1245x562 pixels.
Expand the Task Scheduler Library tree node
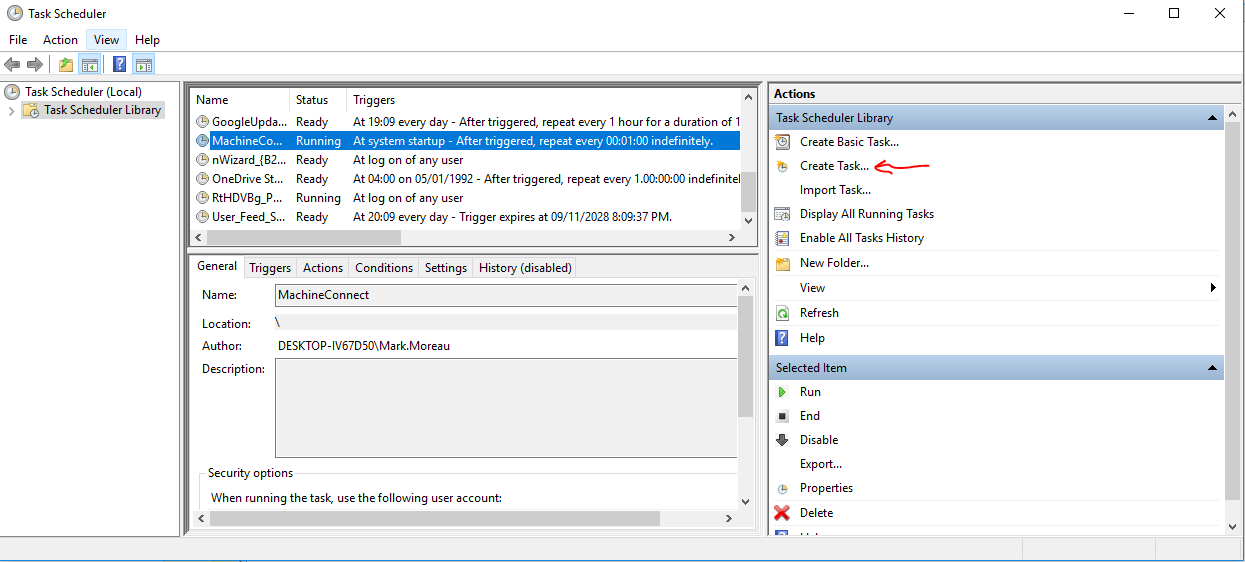12,111
